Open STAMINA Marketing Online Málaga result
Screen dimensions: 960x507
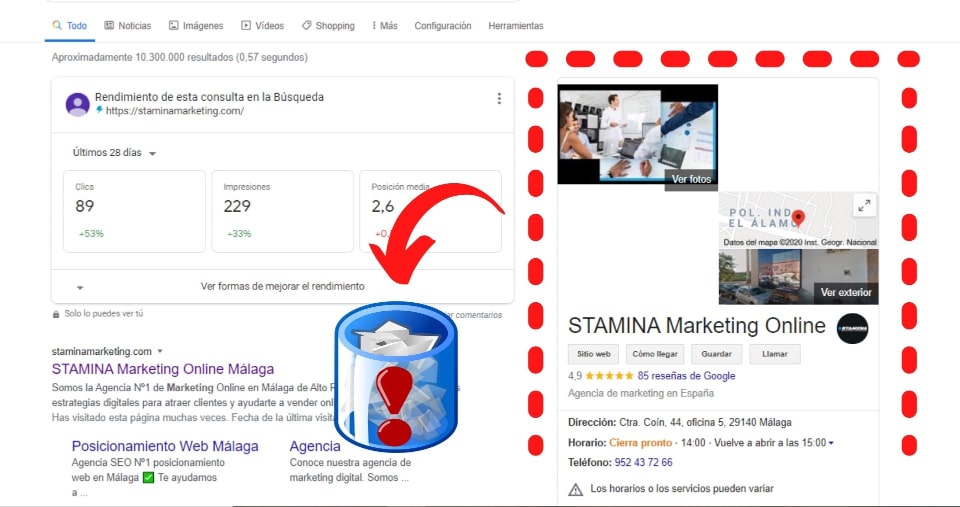tap(163, 369)
